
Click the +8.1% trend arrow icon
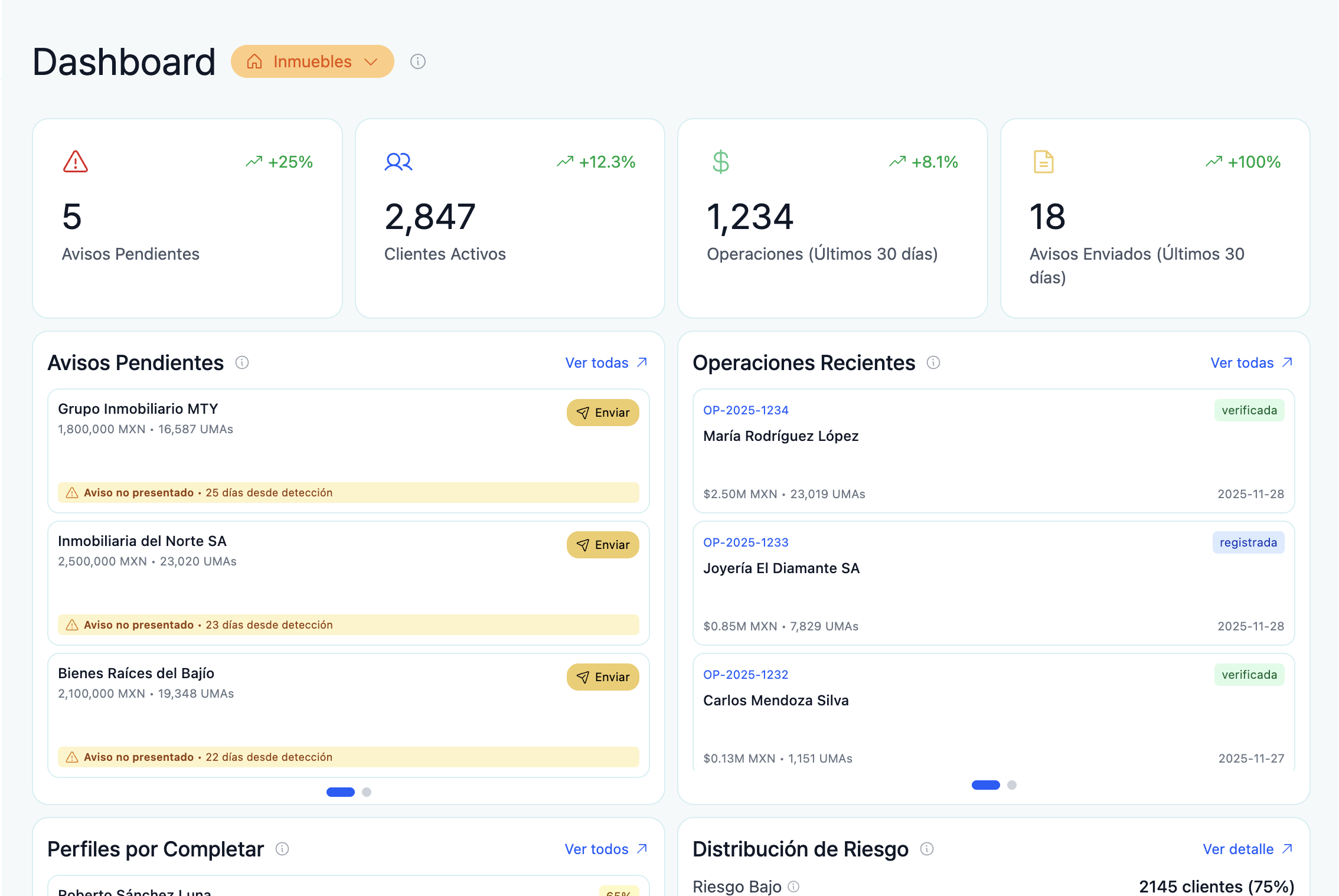897,162
